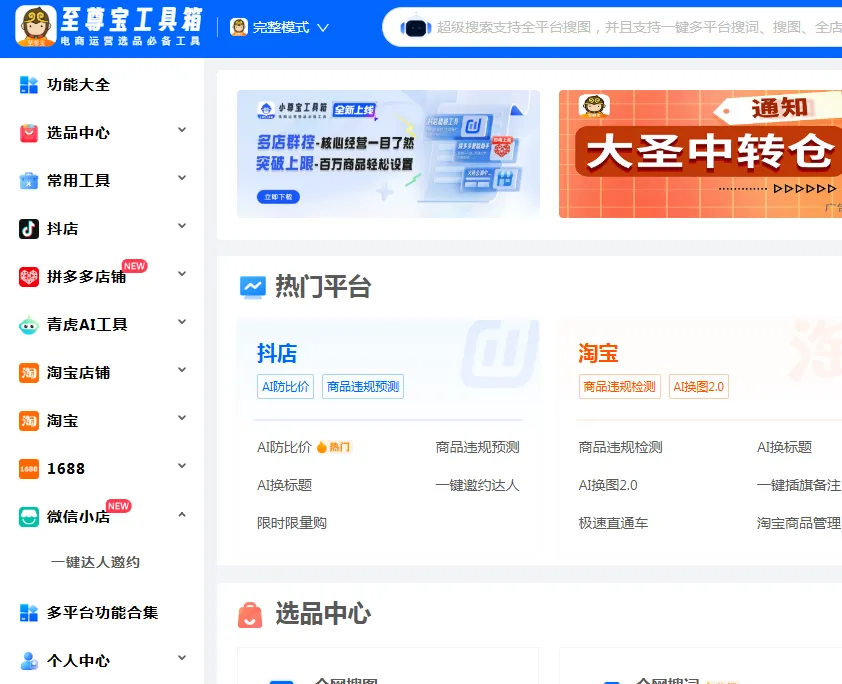
Task: Select the 淘宝 sidebar menu label
Action: (62, 421)
